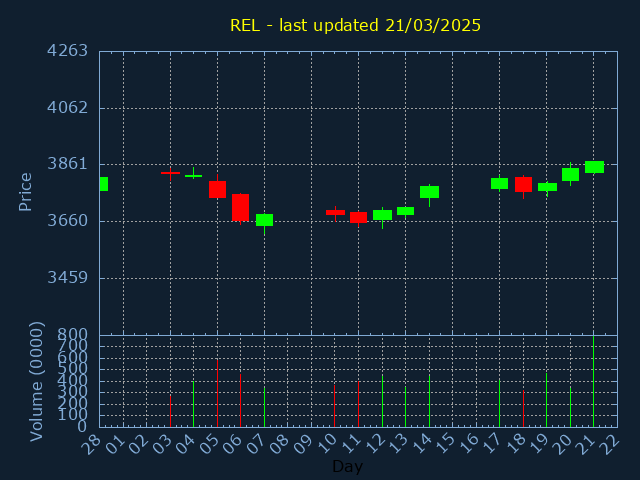Click the '05' day axis label

[209, 444]
